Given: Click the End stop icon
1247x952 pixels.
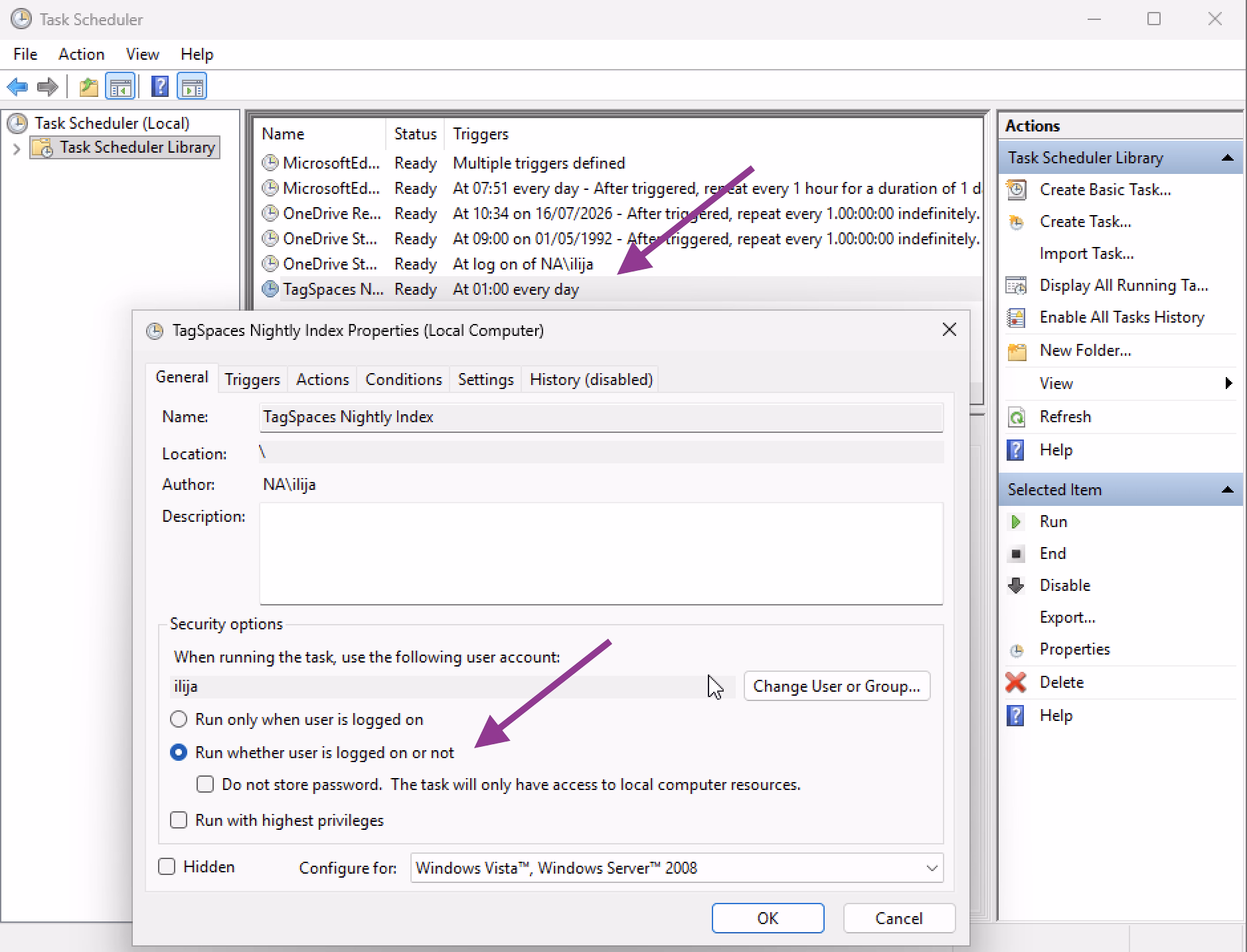Looking at the screenshot, I should tap(1016, 554).
